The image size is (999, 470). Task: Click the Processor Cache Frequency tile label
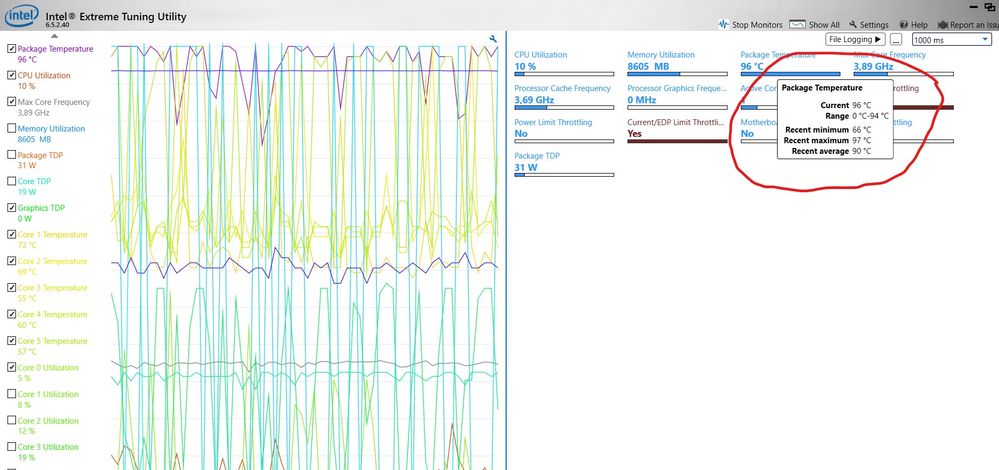click(x=562, y=89)
